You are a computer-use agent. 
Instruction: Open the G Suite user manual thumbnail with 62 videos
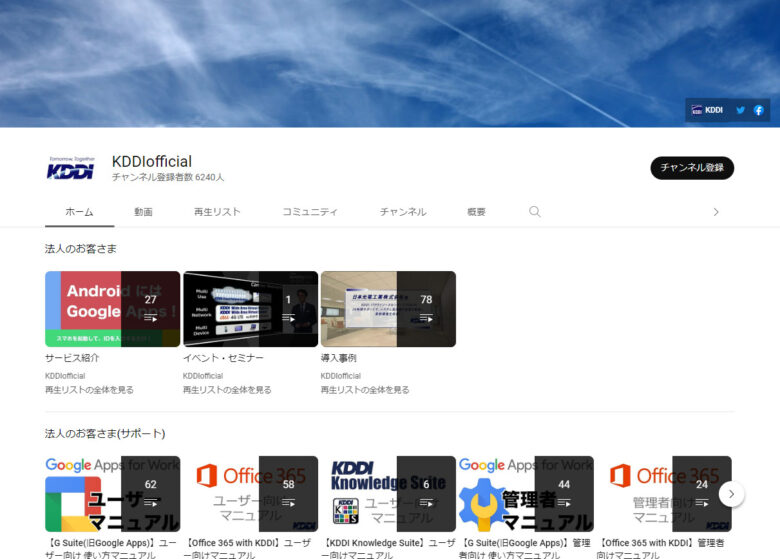(x=112, y=494)
